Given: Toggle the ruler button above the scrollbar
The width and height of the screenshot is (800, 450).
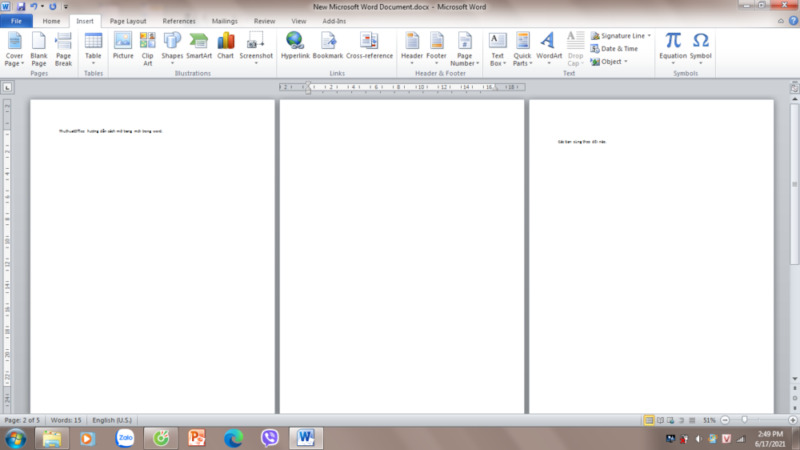Looking at the screenshot, I should [x=793, y=87].
